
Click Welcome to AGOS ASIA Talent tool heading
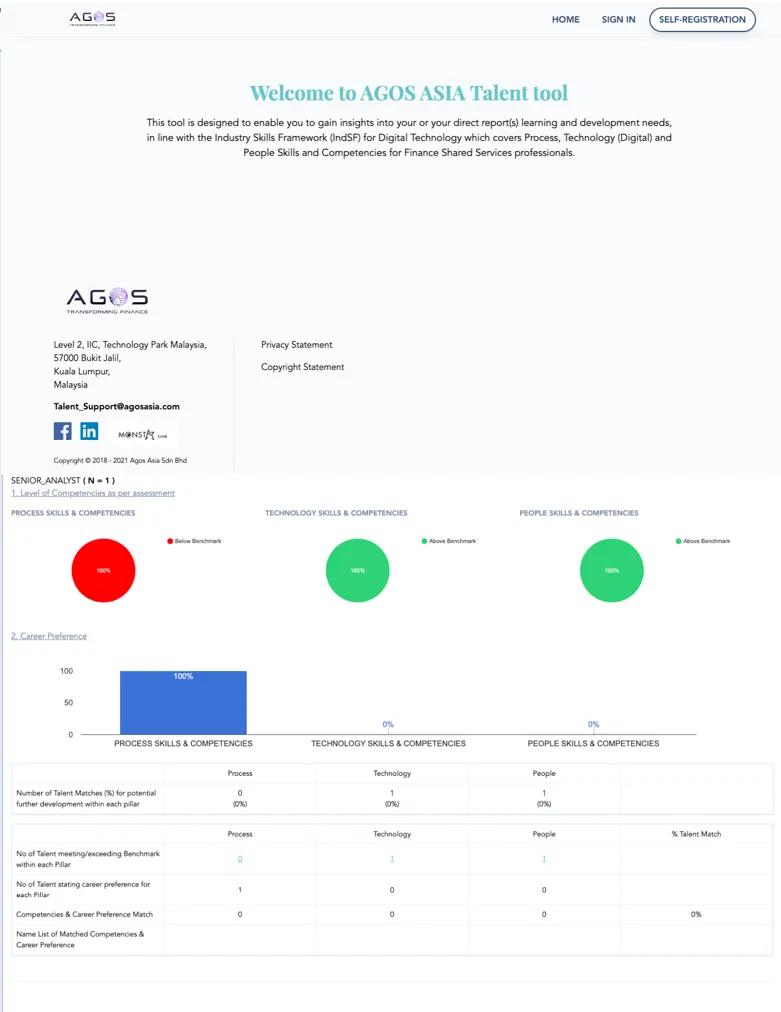click(x=409, y=93)
